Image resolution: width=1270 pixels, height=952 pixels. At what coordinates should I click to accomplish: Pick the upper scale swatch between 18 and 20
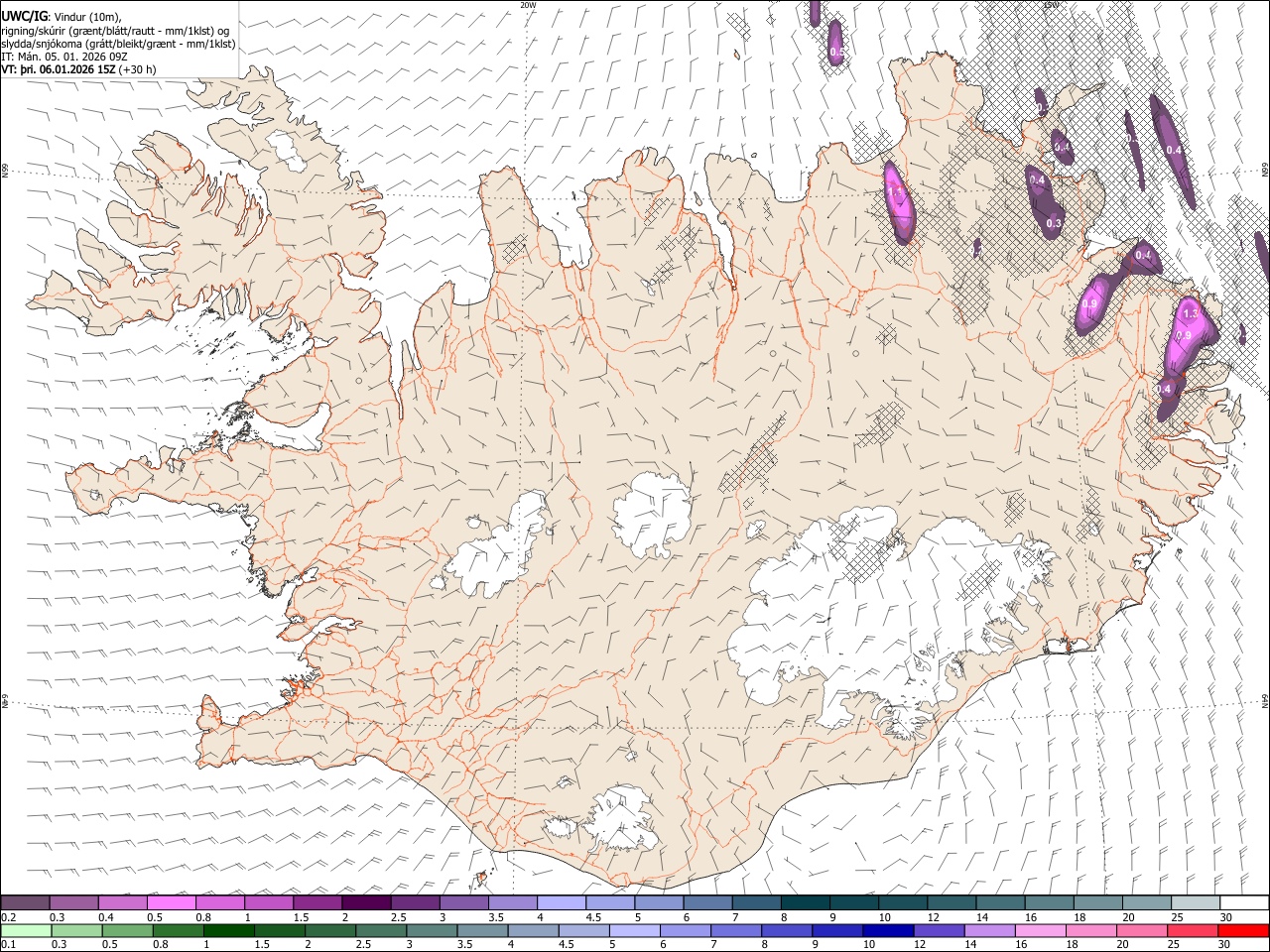point(1098,902)
